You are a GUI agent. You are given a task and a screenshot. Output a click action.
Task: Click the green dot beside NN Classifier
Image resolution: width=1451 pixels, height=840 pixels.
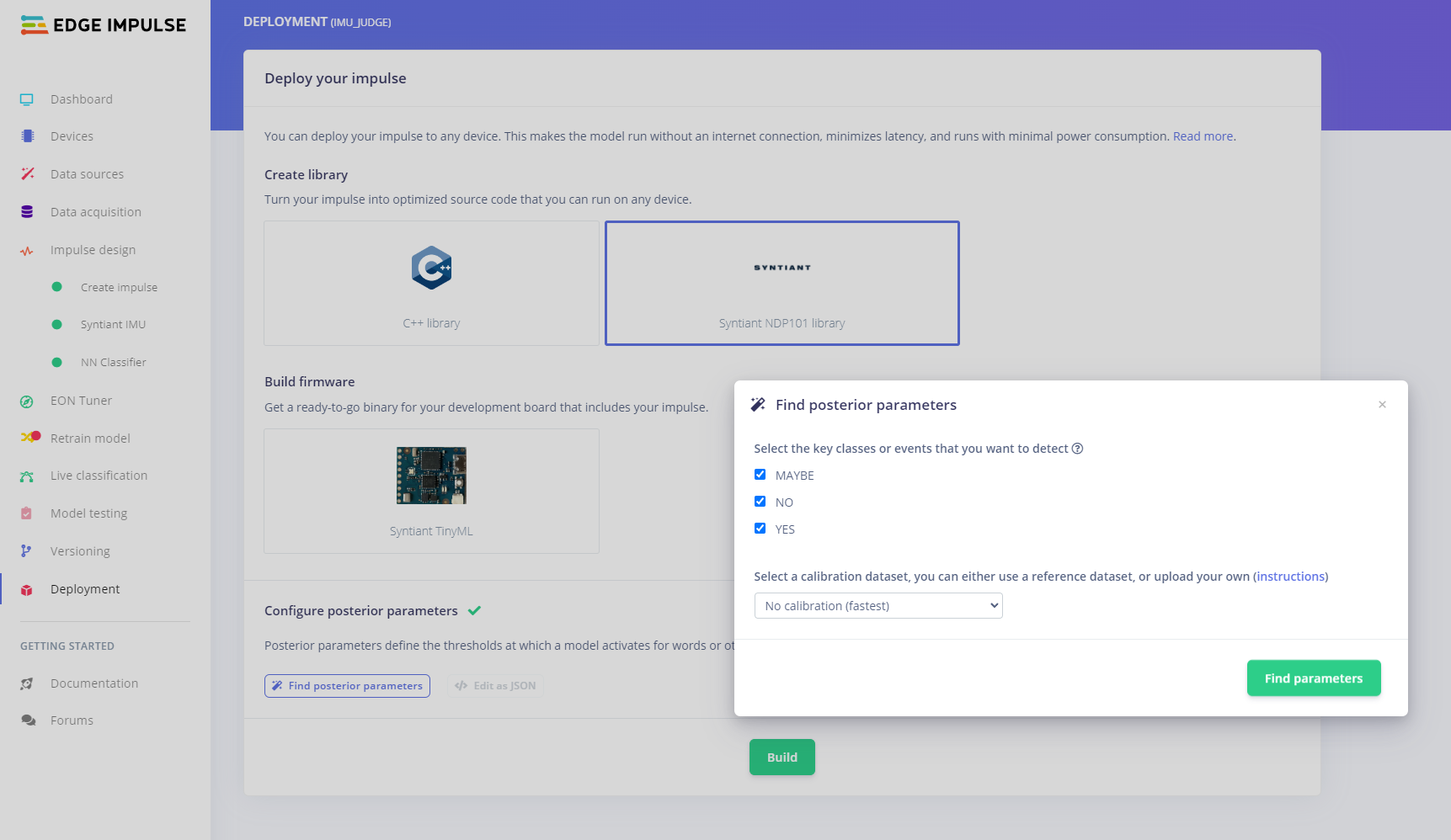pyautogui.click(x=56, y=362)
